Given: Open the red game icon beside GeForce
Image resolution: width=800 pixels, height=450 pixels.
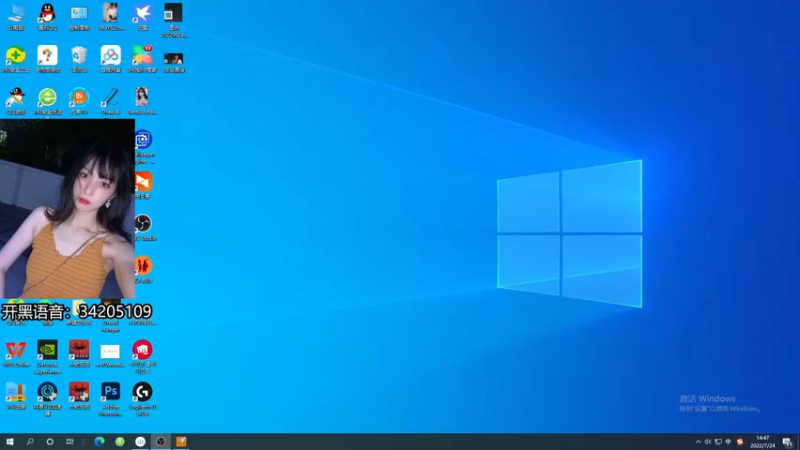Looking at the screenshot, I should 79,354.
